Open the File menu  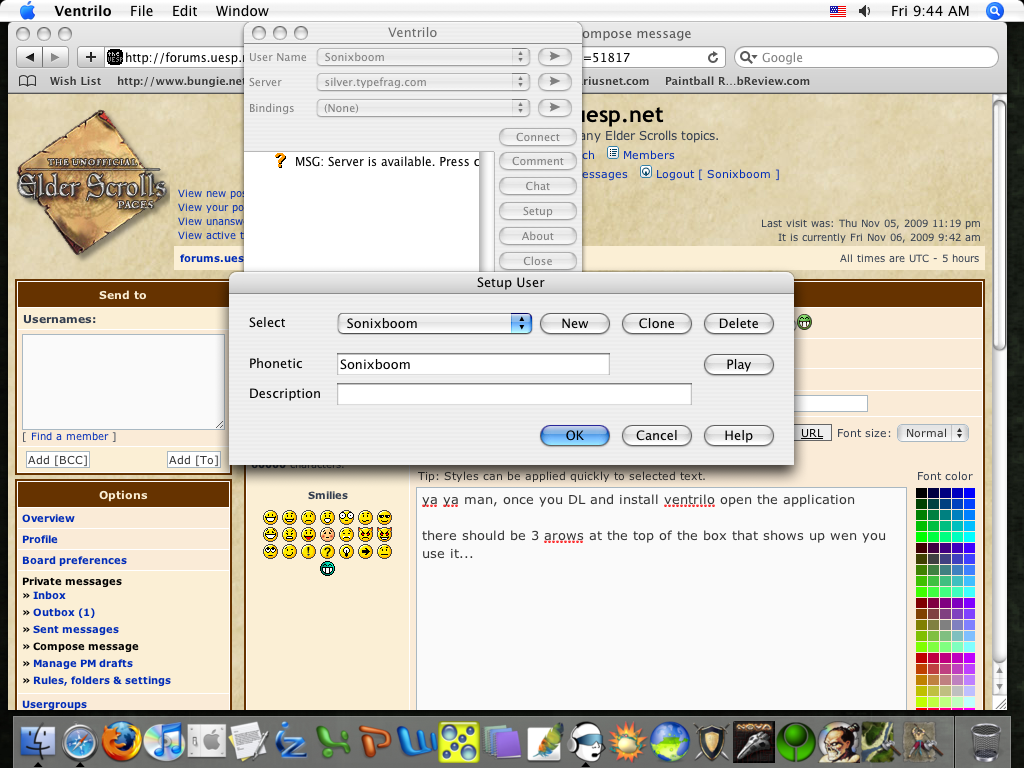141,11
